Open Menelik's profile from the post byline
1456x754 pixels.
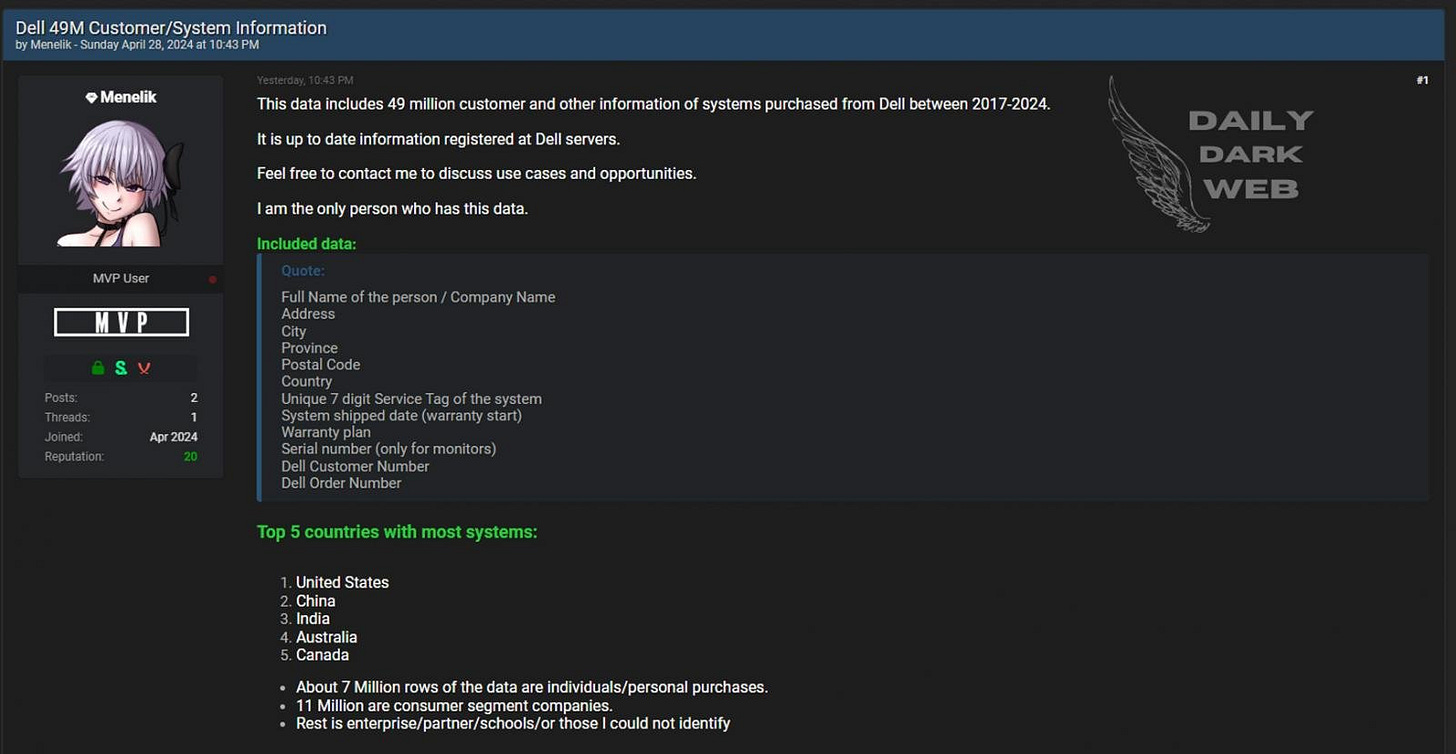[x=51, y=44]
